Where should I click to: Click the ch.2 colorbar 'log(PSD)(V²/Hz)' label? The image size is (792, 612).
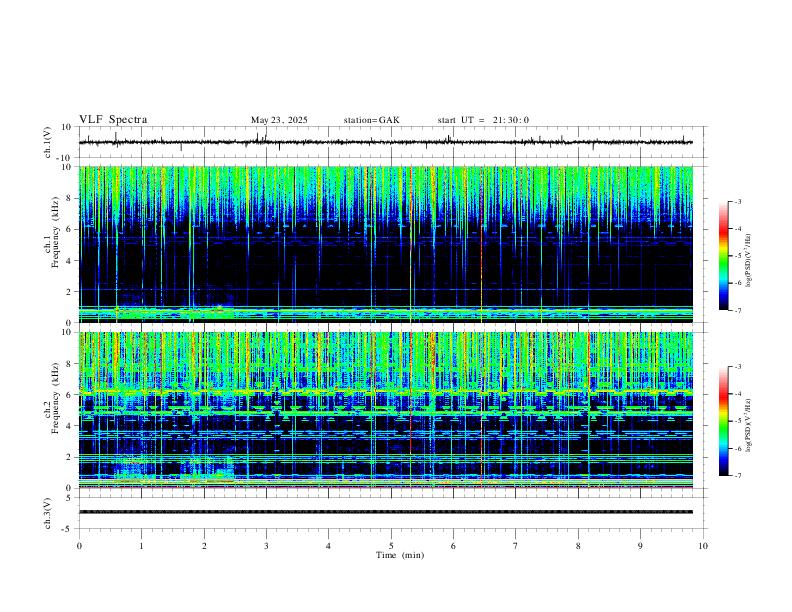(x=749, y=425)
